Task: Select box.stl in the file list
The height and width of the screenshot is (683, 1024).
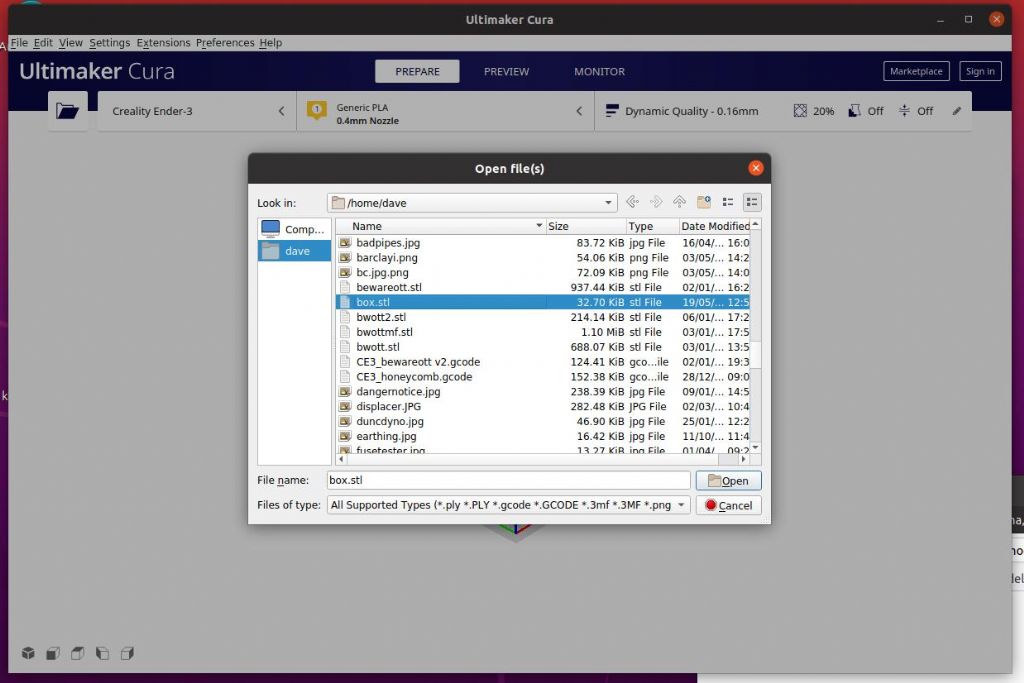Action: point(543,302)
